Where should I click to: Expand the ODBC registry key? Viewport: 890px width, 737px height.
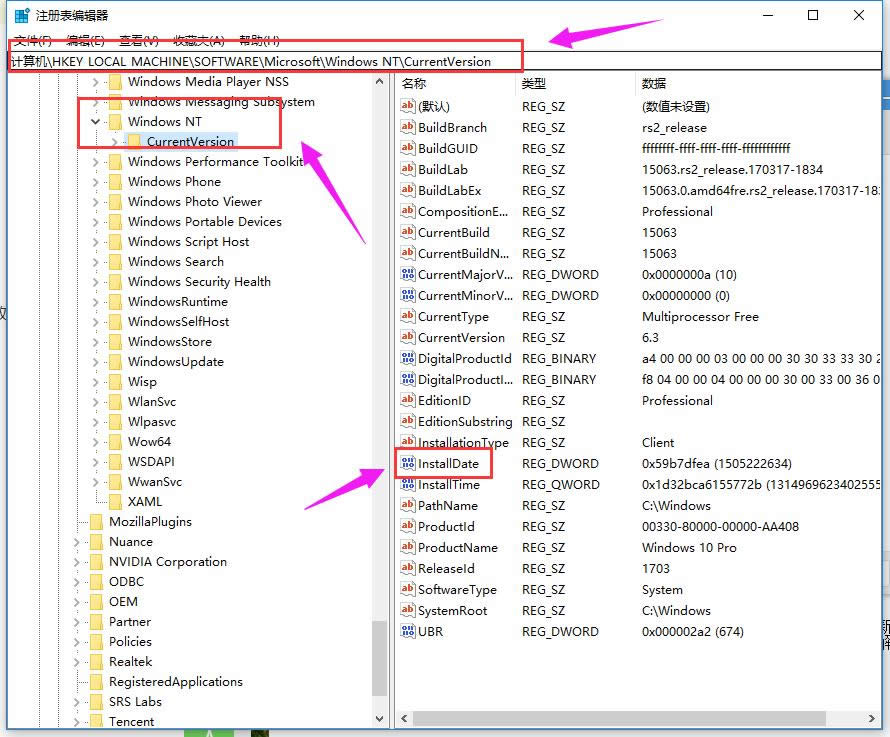[77, 582]
